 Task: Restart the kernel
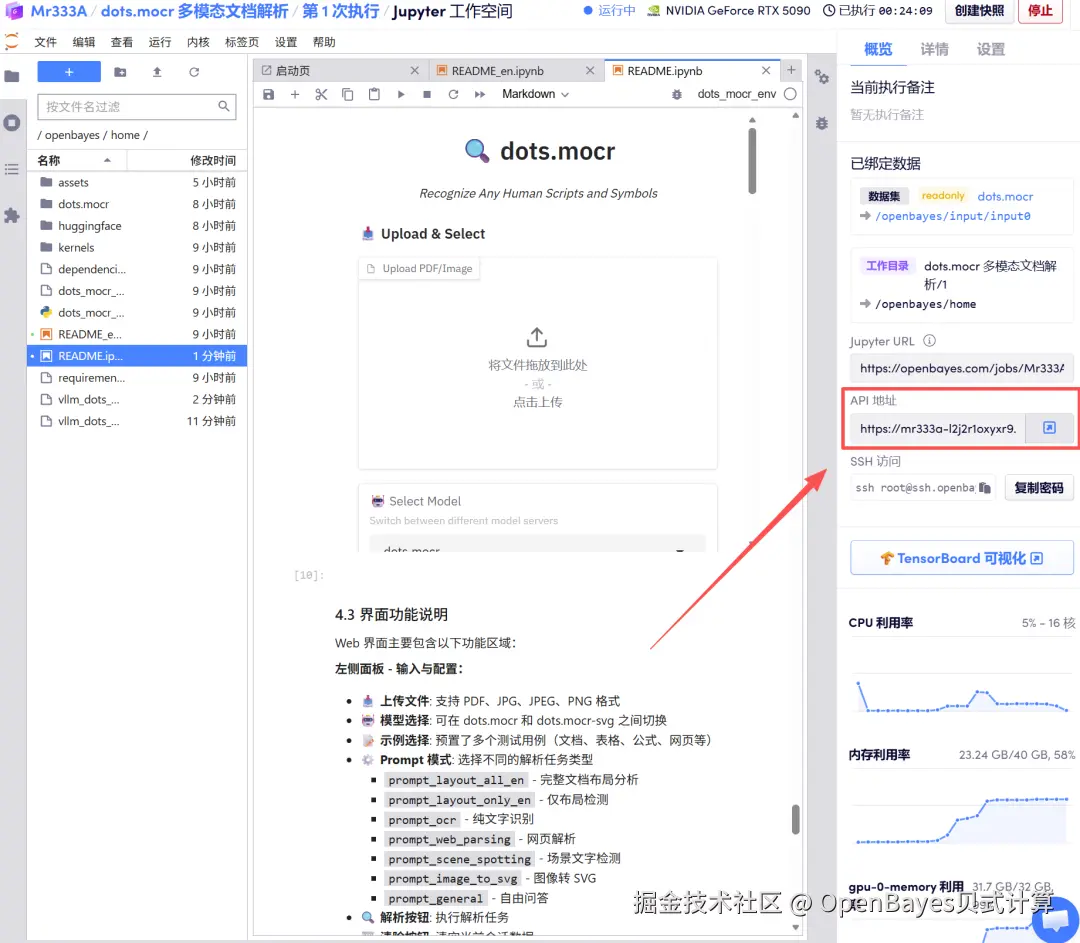coord(453,94)
